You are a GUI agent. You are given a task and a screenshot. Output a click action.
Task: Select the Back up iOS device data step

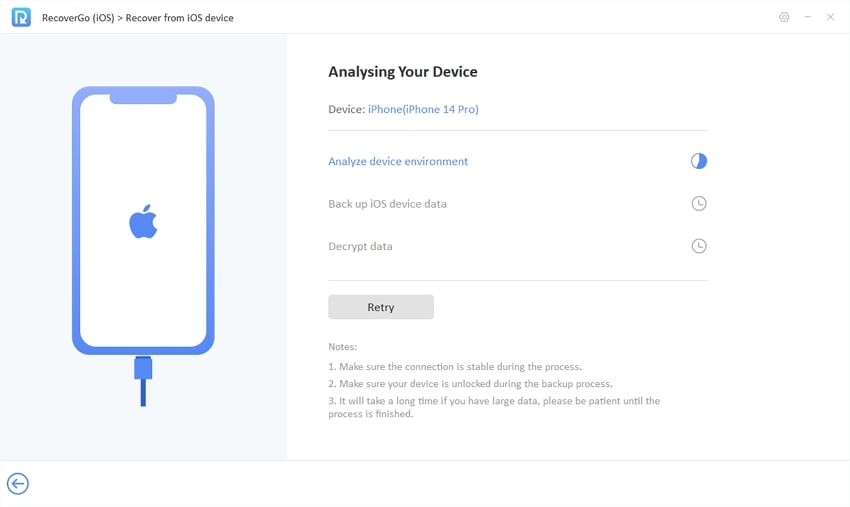[x=387, y=204]
